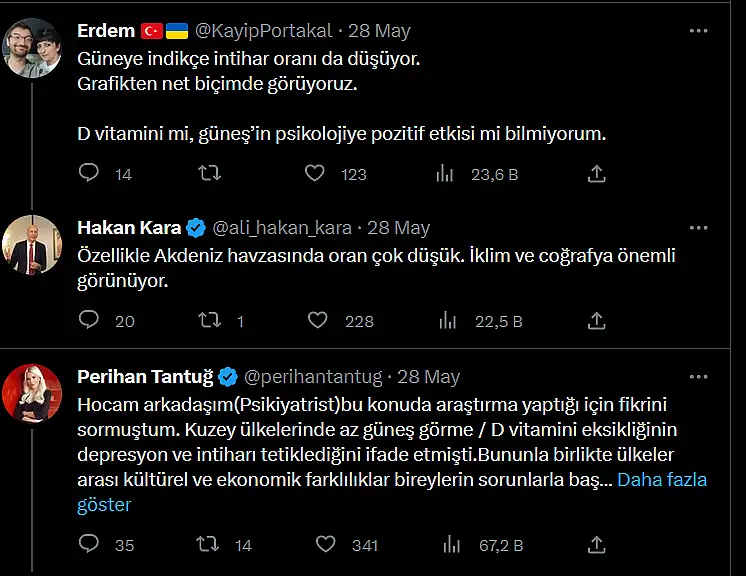Share Perihan Tantuğ's tweet
The height and width of the screenshot is (576, 746).
coord(596,545)
